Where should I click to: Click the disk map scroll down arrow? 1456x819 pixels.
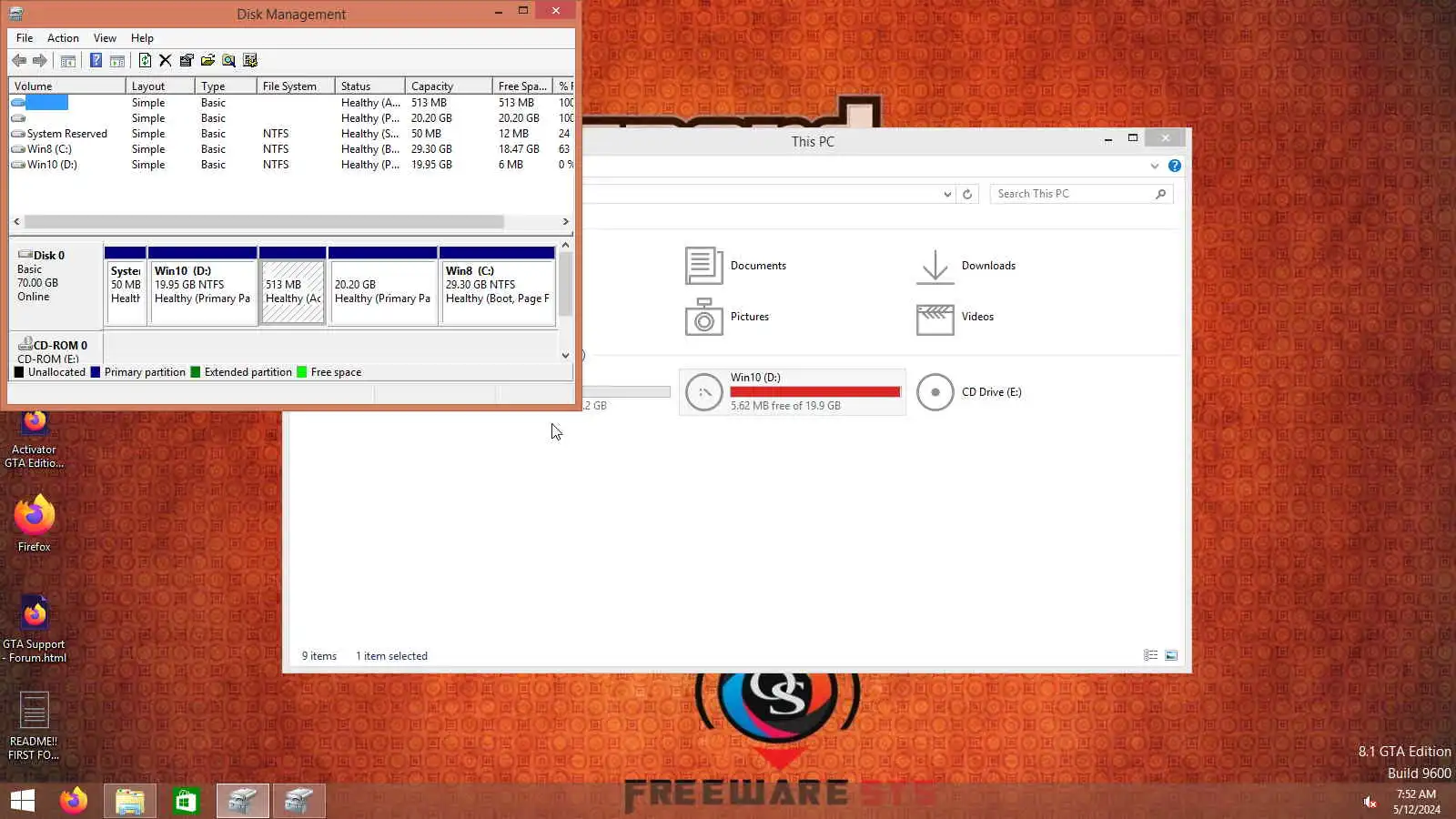565,356
